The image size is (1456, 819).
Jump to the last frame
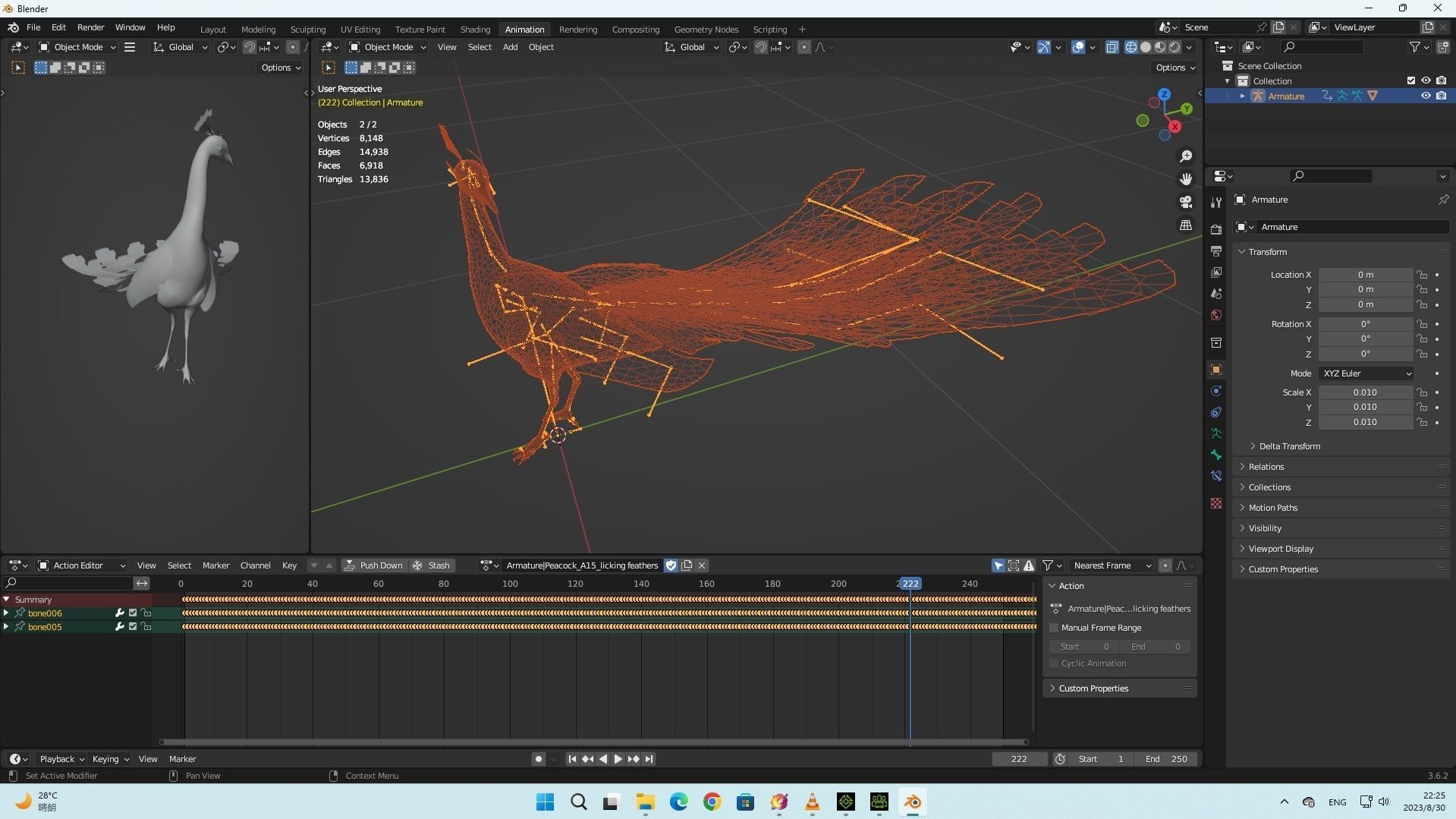(649, 759)
